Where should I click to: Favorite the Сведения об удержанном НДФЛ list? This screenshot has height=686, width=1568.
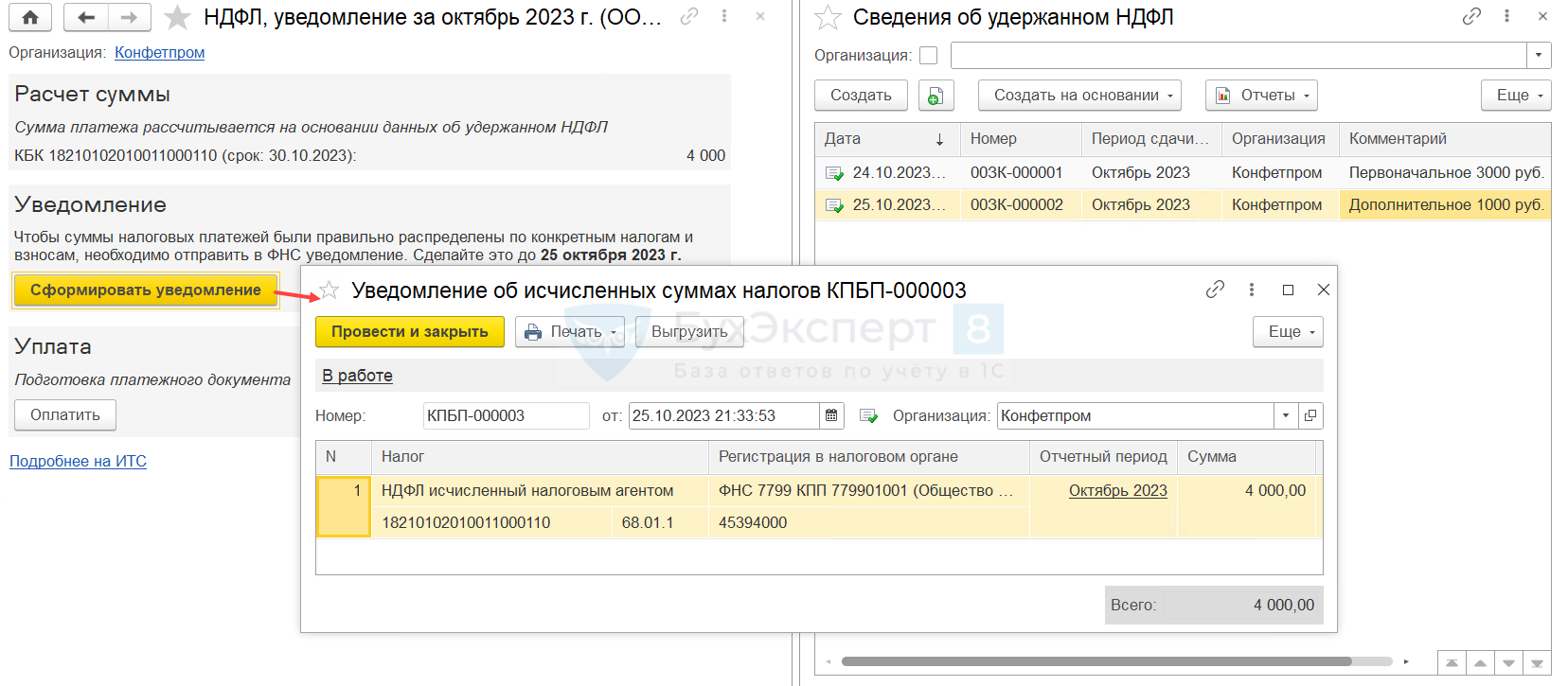click(829, 17)
